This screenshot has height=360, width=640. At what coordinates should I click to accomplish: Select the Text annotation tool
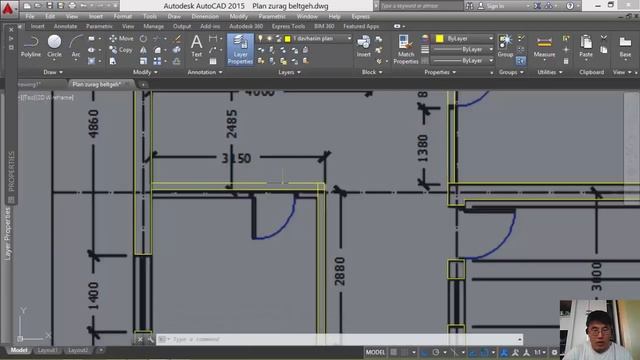pos(196,46)
